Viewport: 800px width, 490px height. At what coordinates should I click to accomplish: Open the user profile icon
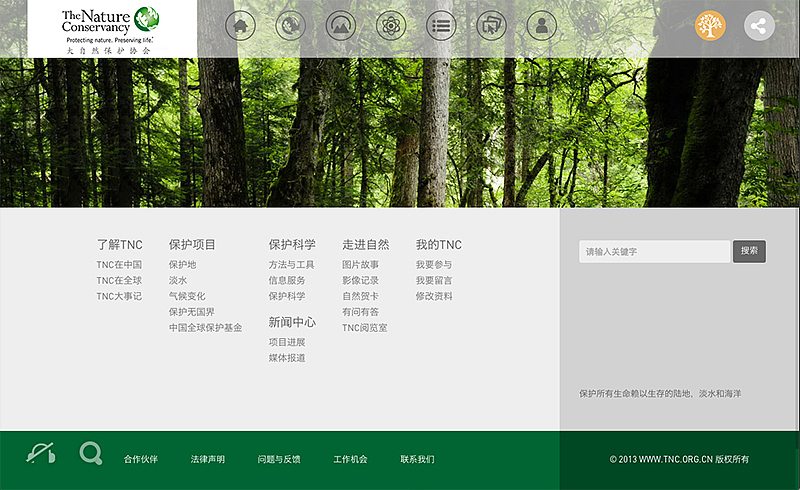pyautogui.click(x=542, y=26)
